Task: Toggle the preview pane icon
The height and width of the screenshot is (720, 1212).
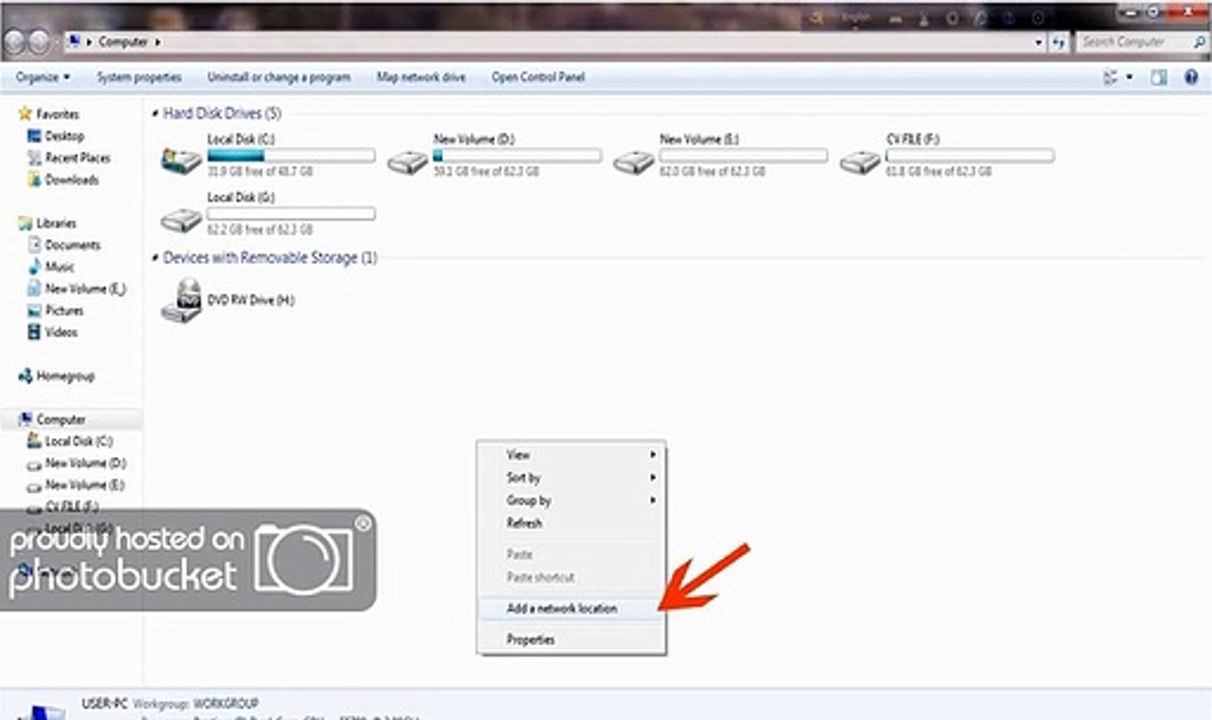Action: tap(1159, 77)
